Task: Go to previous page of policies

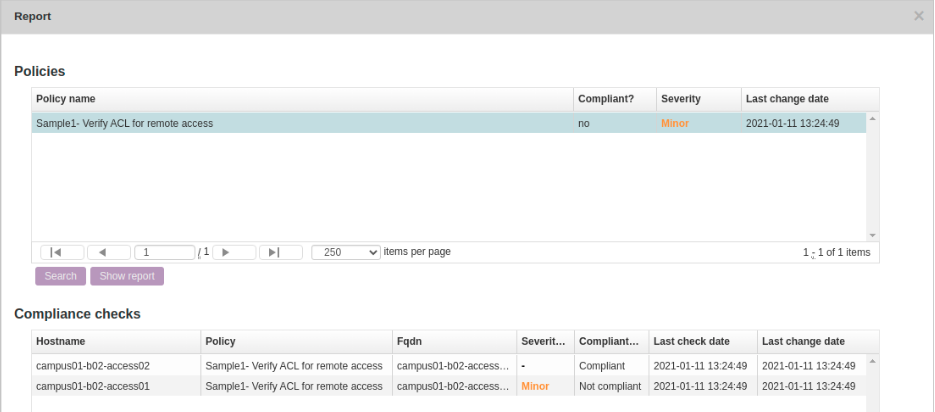Action: coord(108,253)
